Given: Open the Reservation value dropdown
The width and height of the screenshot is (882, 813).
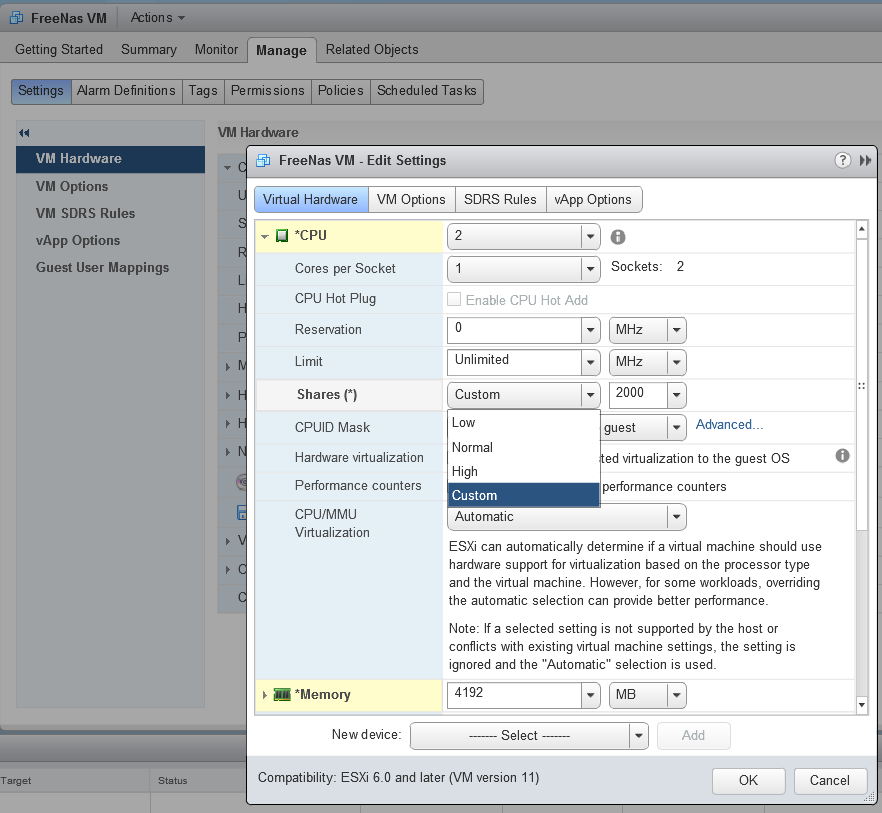Looking at the screenshot, I should [590, 330].
